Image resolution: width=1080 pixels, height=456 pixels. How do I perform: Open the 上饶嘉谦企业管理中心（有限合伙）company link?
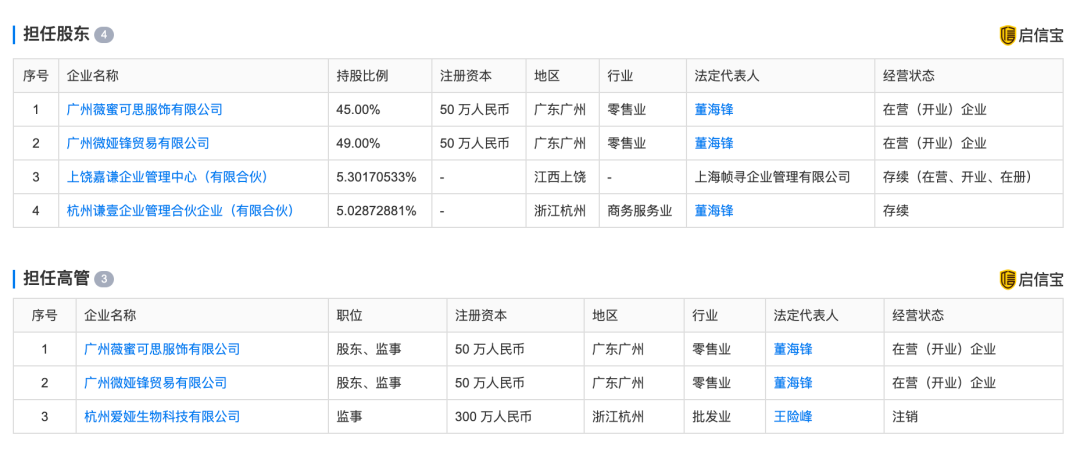[167, 177]
